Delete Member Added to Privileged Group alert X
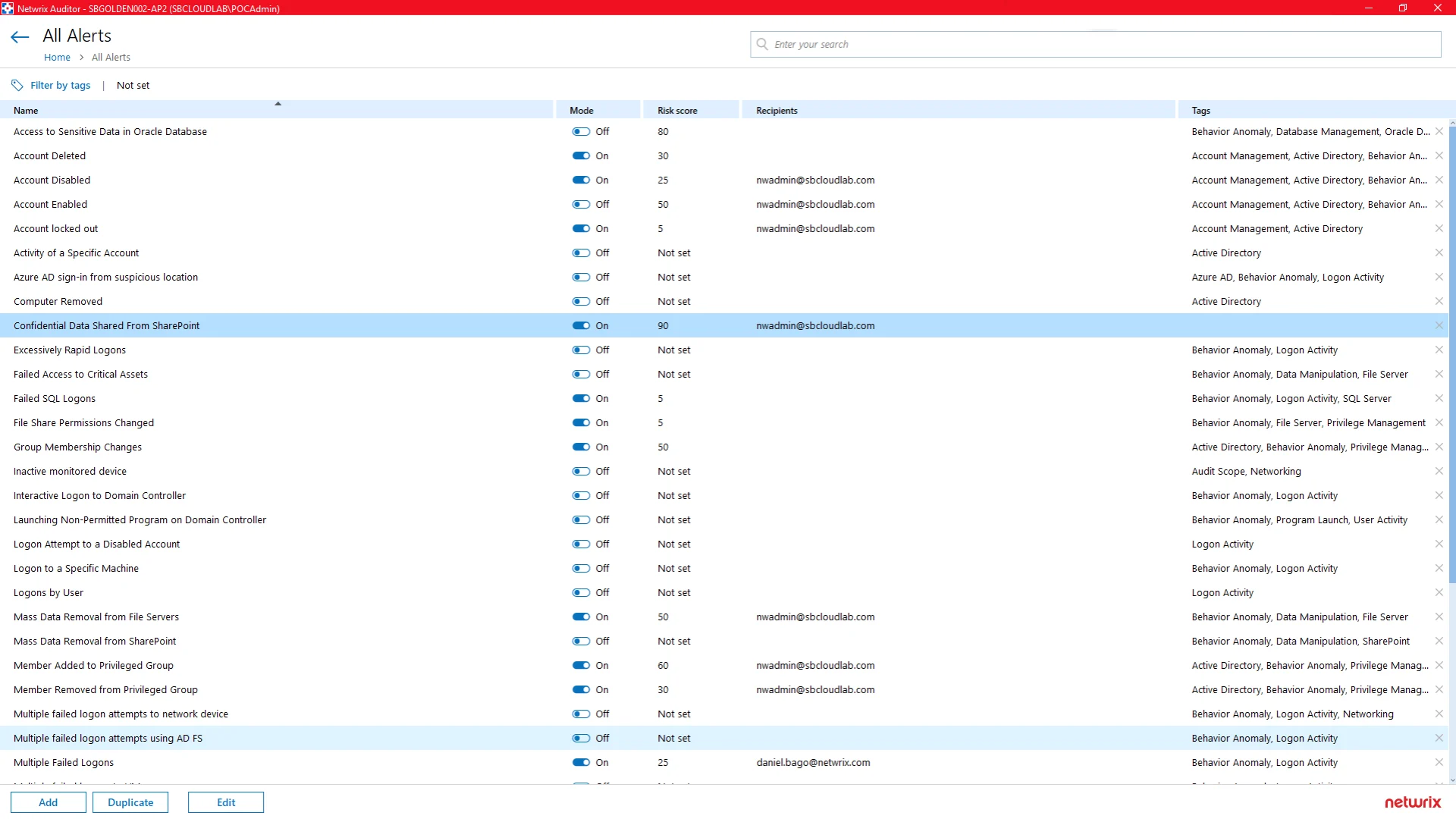 (x=1439, y=665)
